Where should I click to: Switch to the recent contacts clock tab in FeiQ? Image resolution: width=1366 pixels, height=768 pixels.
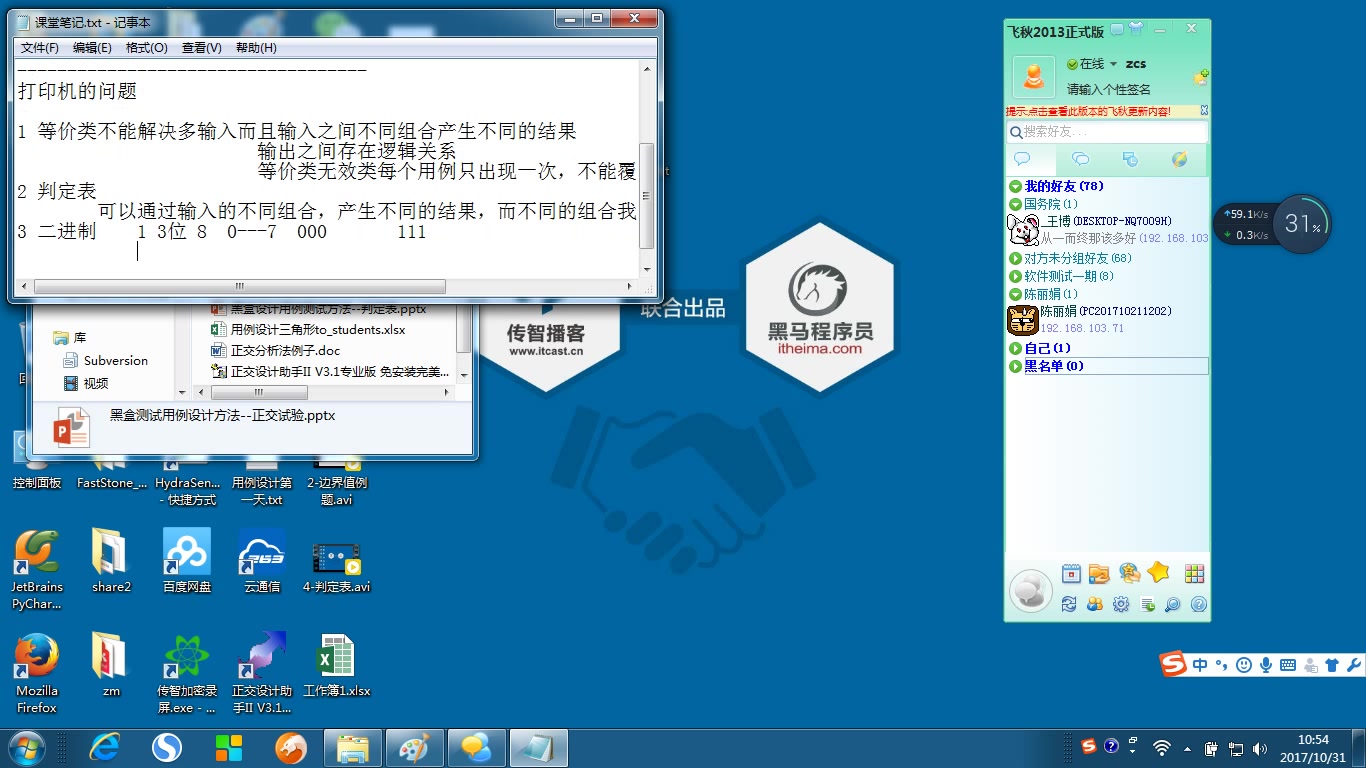[x=1131, y=159]
